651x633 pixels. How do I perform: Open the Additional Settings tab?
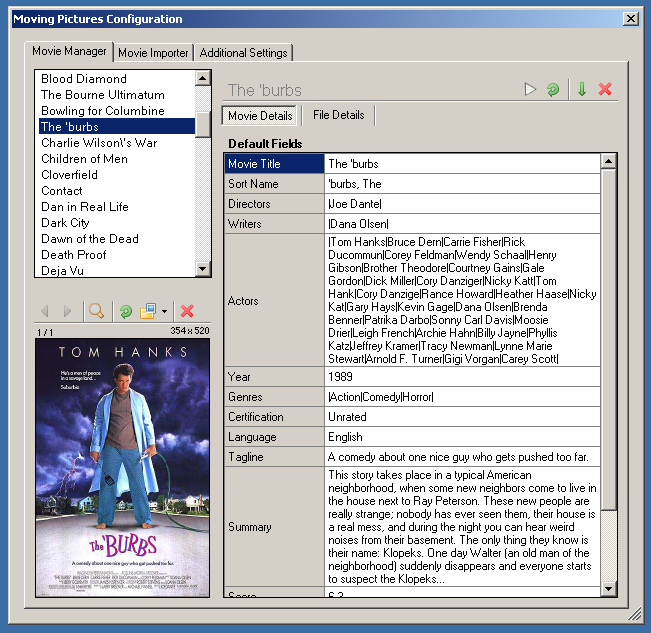click(243, 53)
